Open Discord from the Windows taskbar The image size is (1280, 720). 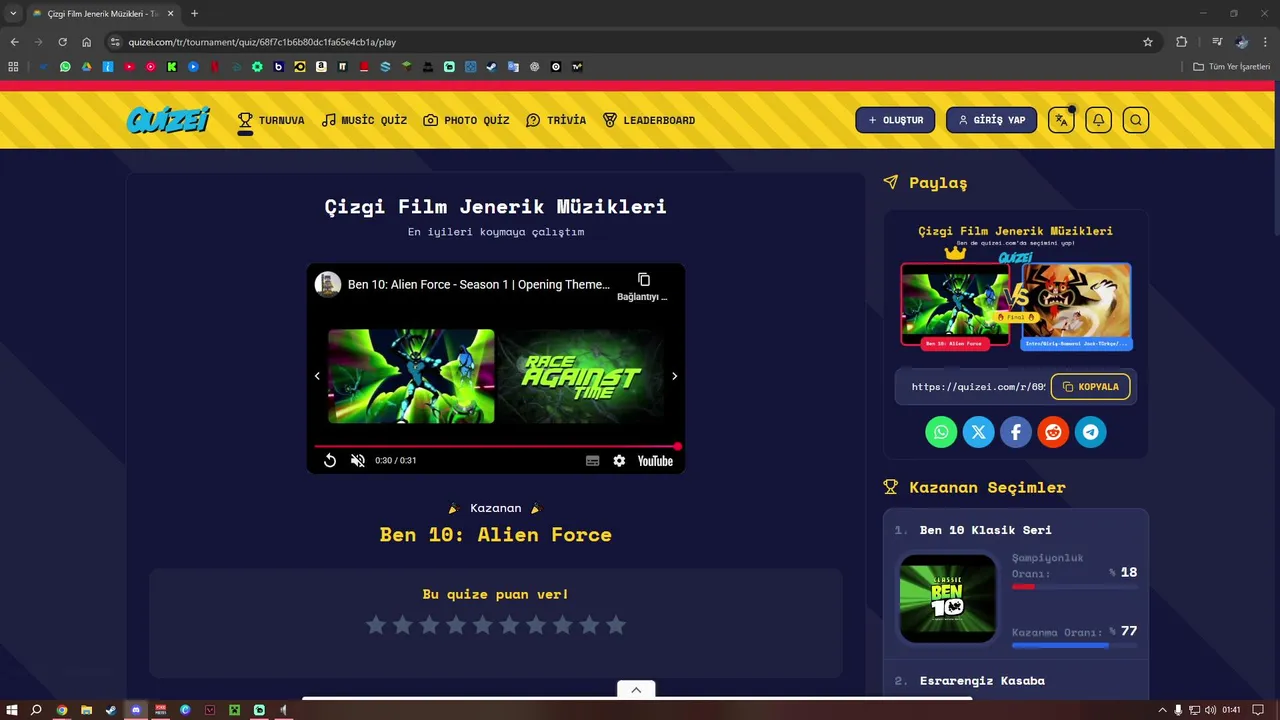(136, 710)
